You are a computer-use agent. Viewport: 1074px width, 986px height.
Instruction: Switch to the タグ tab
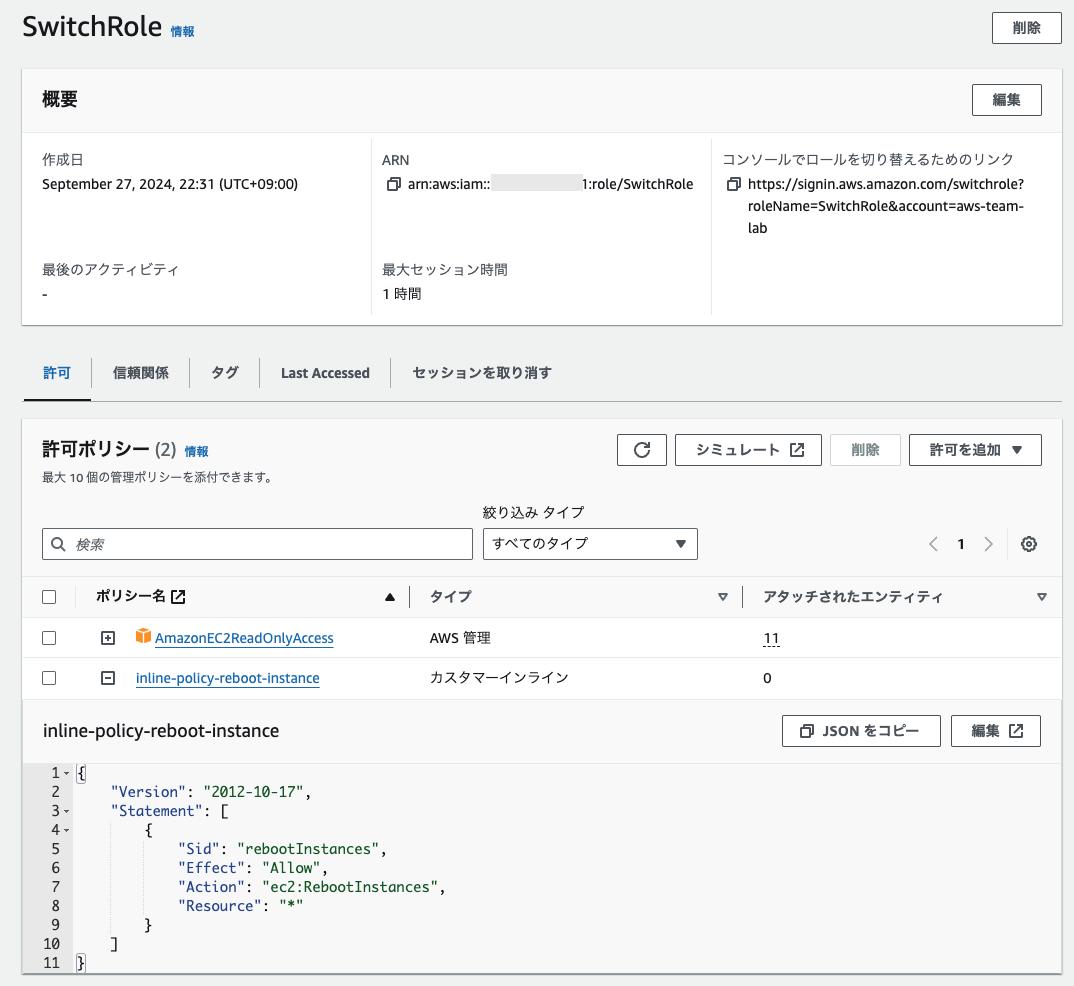pyautogui.click(x=225, y=372)
